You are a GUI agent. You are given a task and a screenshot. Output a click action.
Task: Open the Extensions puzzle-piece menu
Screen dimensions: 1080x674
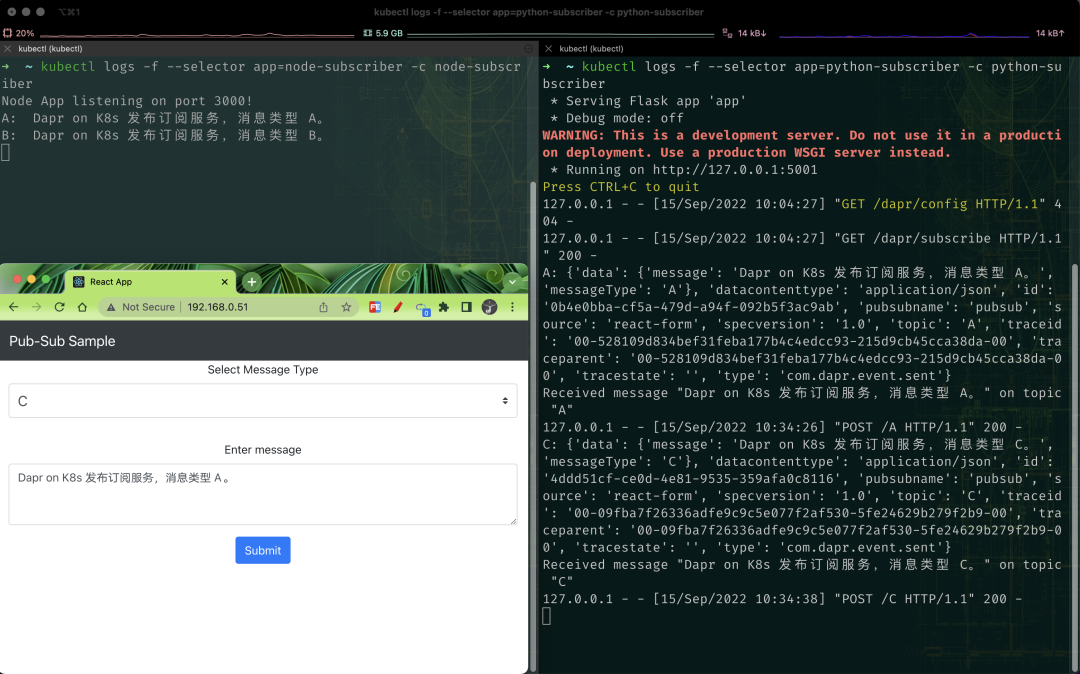click(444, 307)
